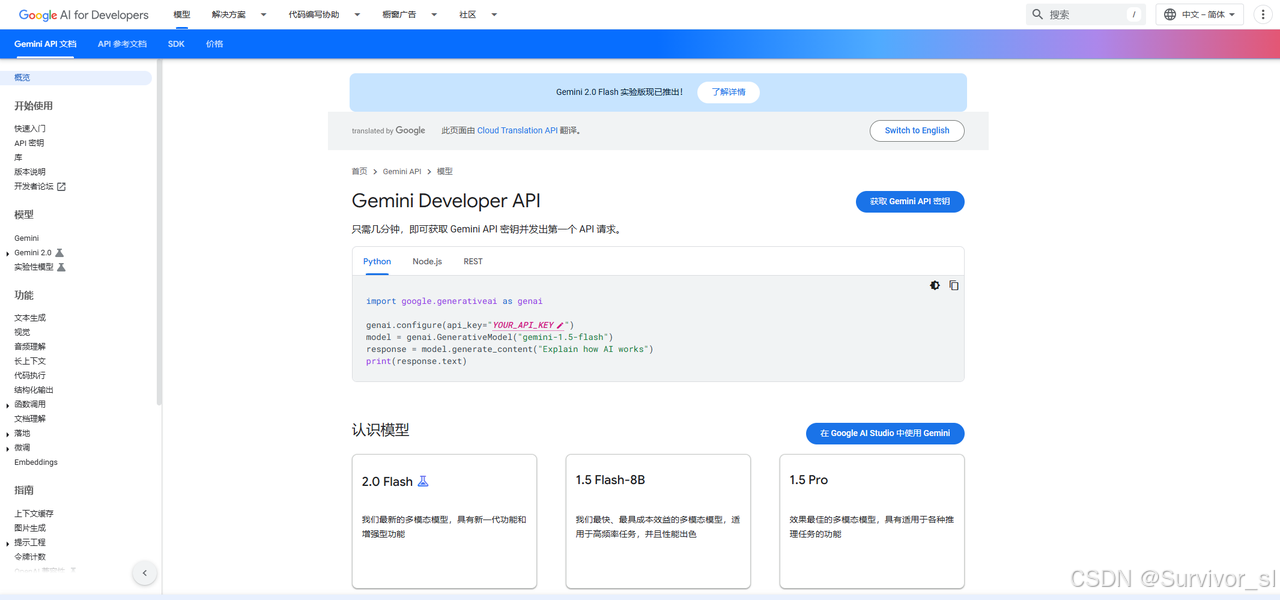Image resolution: width=1280 pixels, height=600 pixels.
Task: Switch to the 价格 tab
Action: pos(214,44)
